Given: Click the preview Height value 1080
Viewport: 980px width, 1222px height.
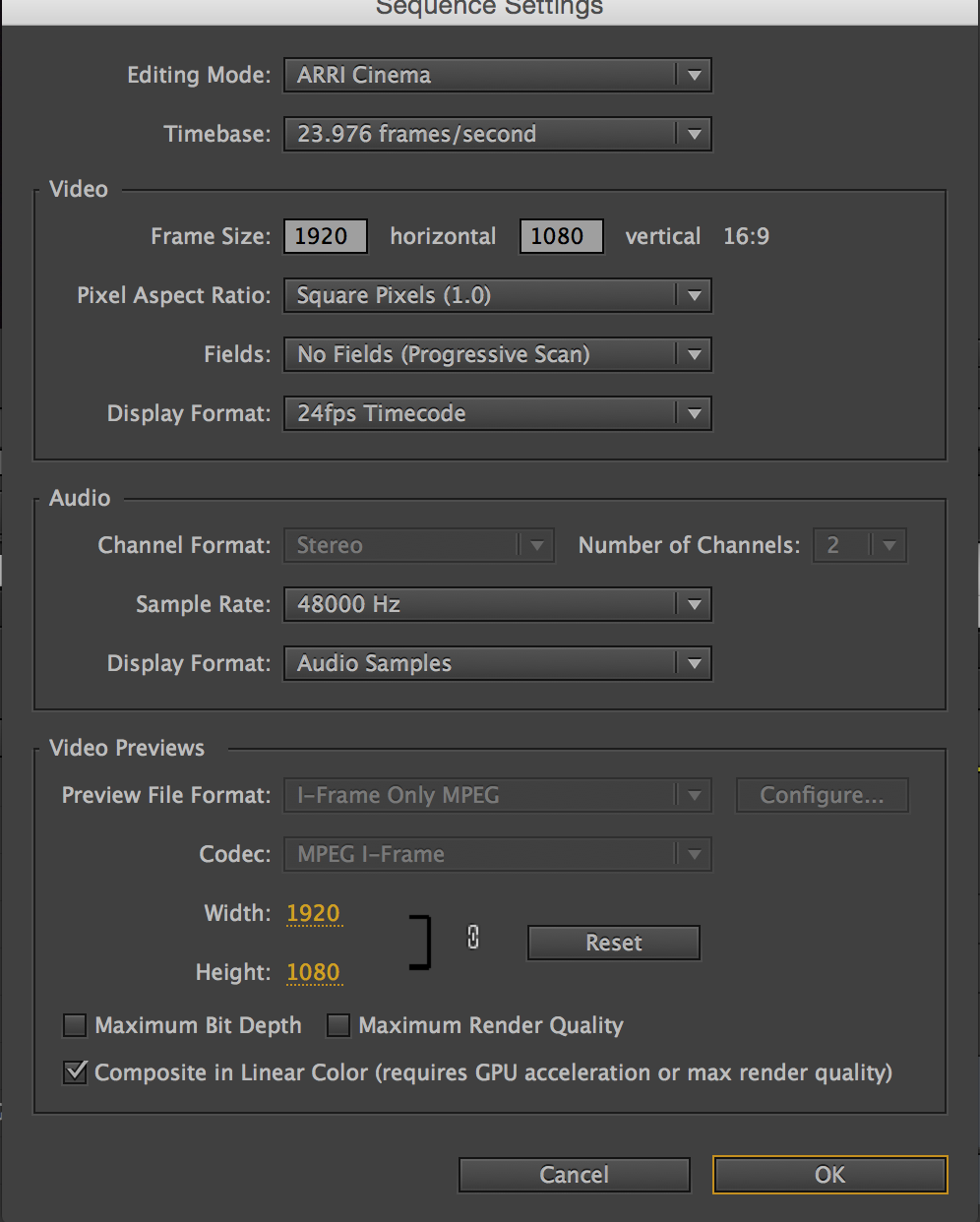Looking at the screenshot, I should [x=313, y=973].
